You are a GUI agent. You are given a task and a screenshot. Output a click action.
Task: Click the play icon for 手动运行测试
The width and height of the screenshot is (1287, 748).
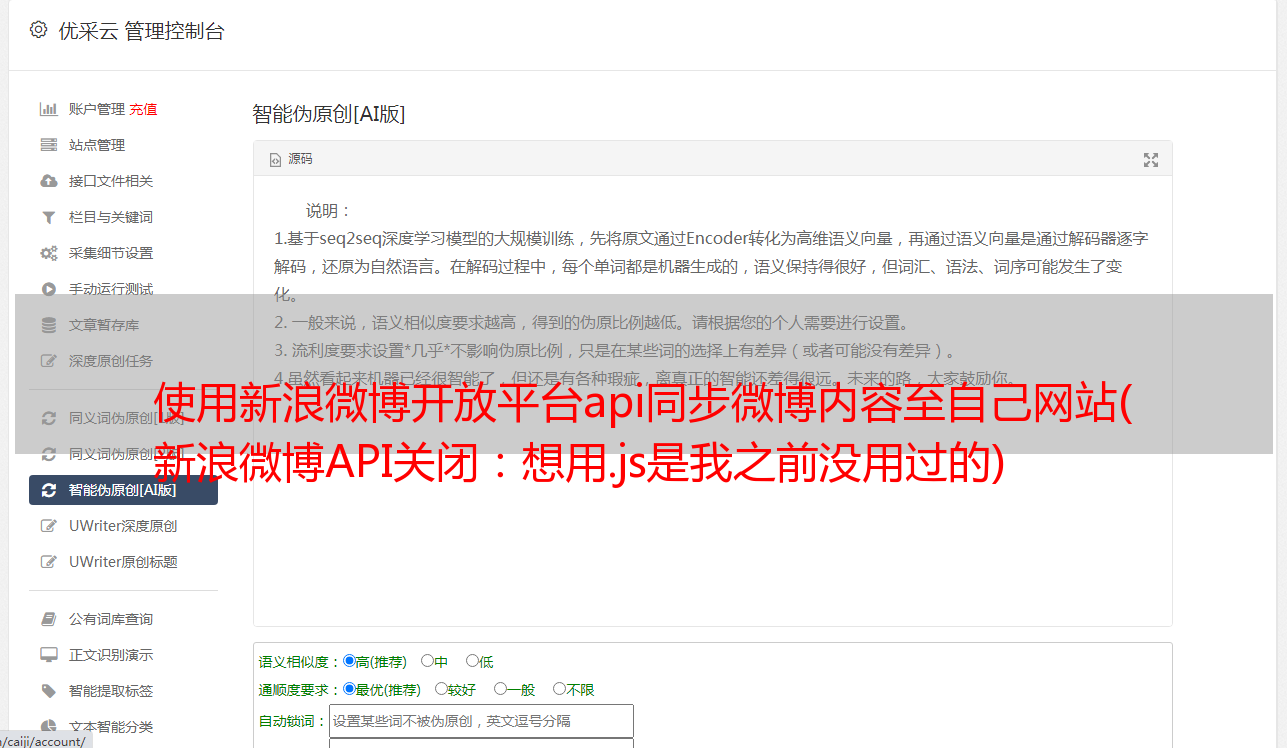[48, 289]
